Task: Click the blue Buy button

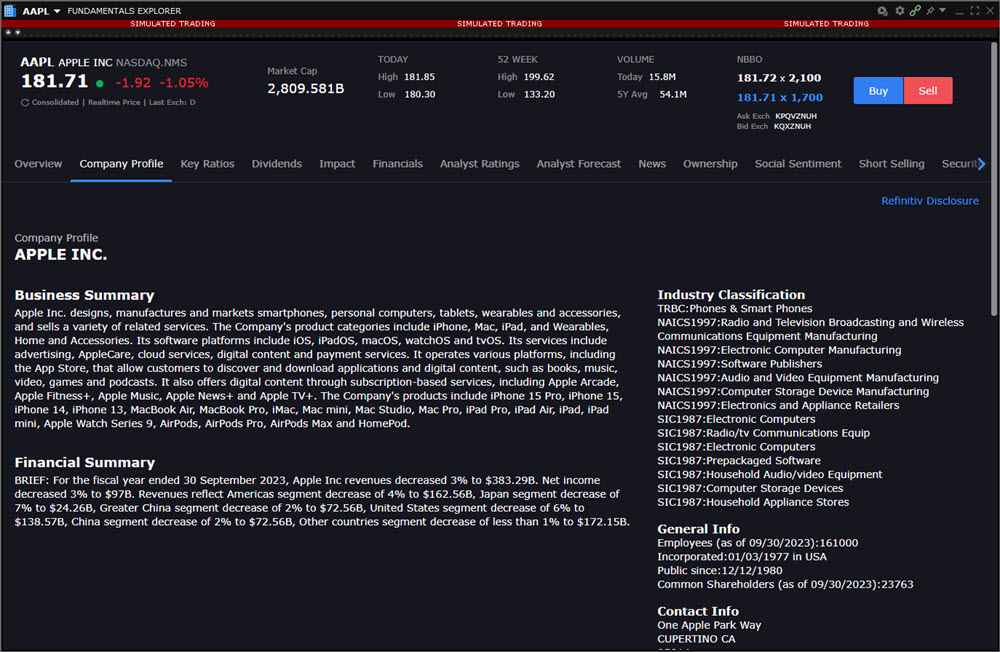Action: coord(878,91)
